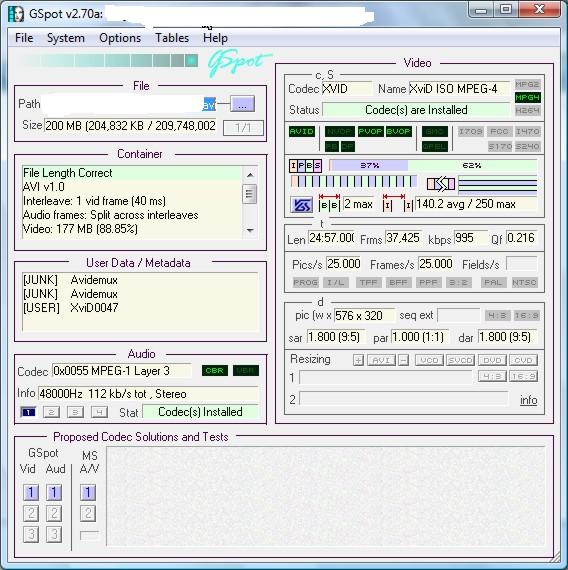Click the AVID indicator badge
This screenshot has width=568, height=570.
click(x=302, y=131)
